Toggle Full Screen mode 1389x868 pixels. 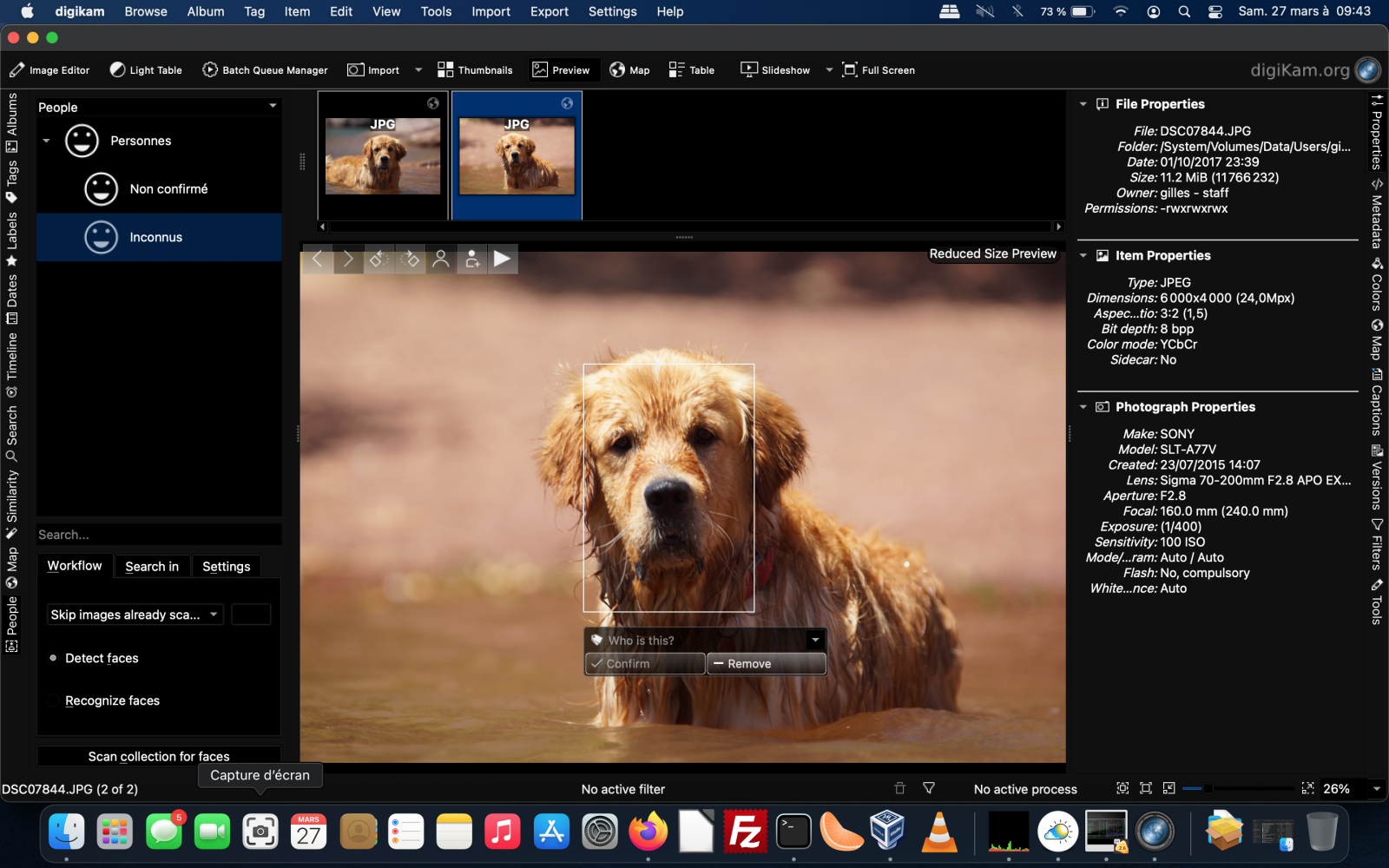point(878,69)
